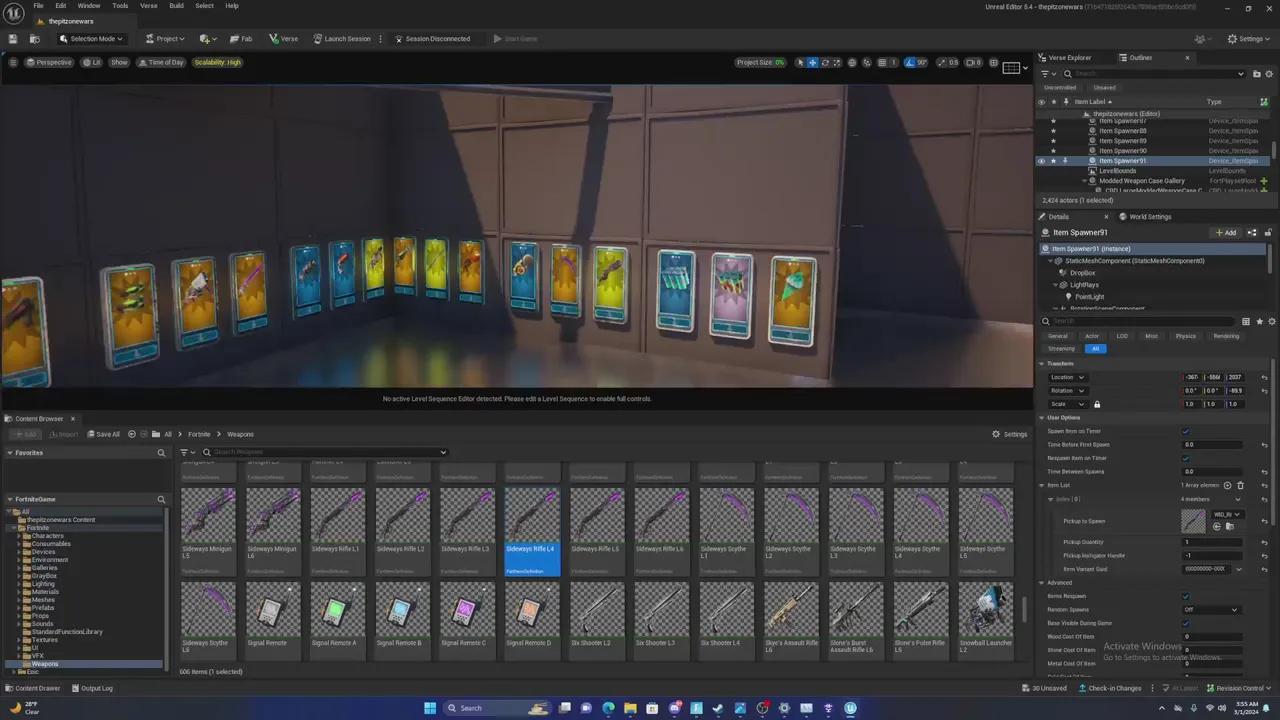Open Rotation coordinate dropdown
This screenshot has height=720, width=1280.
[x=1068, y=391]
